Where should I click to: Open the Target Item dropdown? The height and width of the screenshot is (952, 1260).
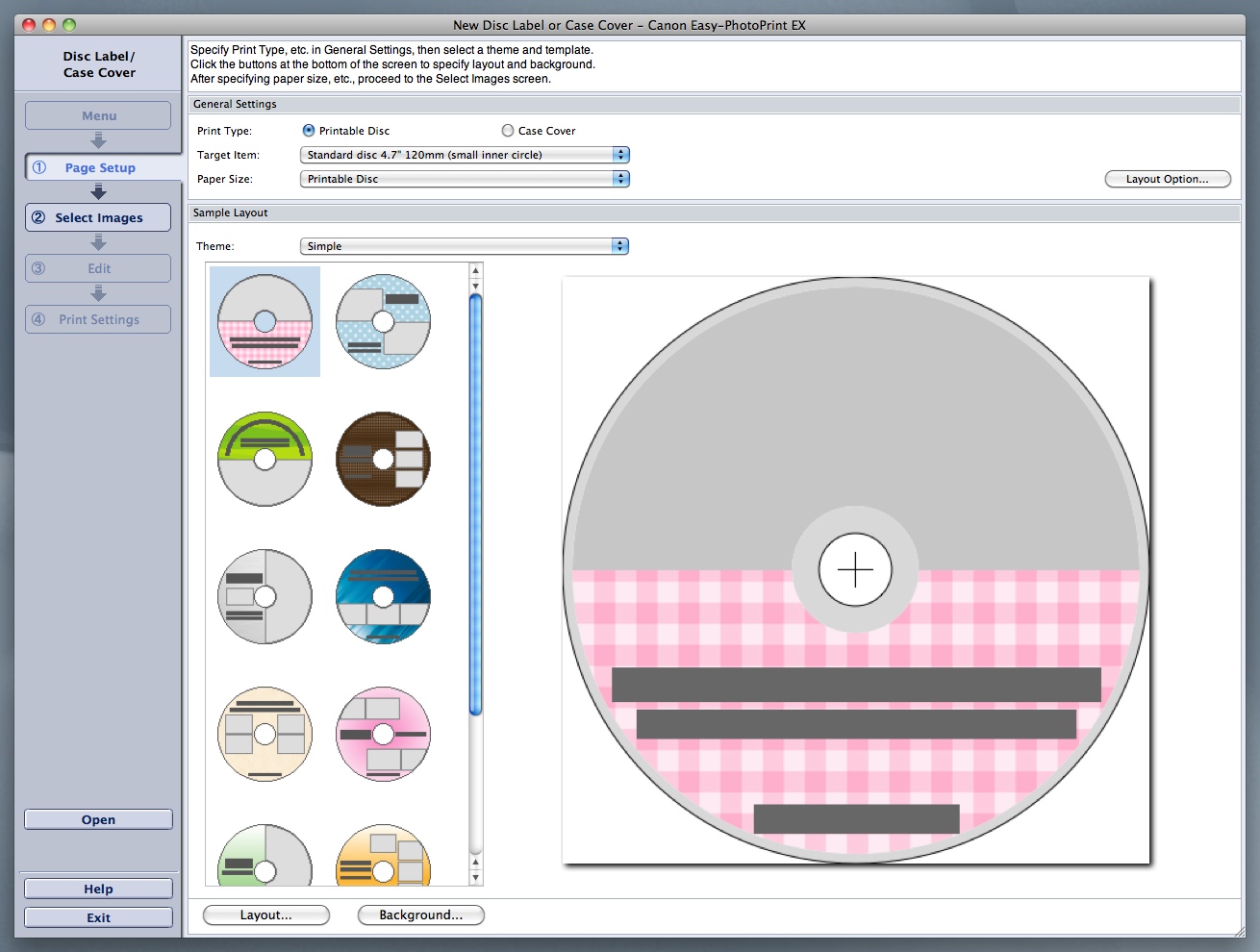point(465,155)
